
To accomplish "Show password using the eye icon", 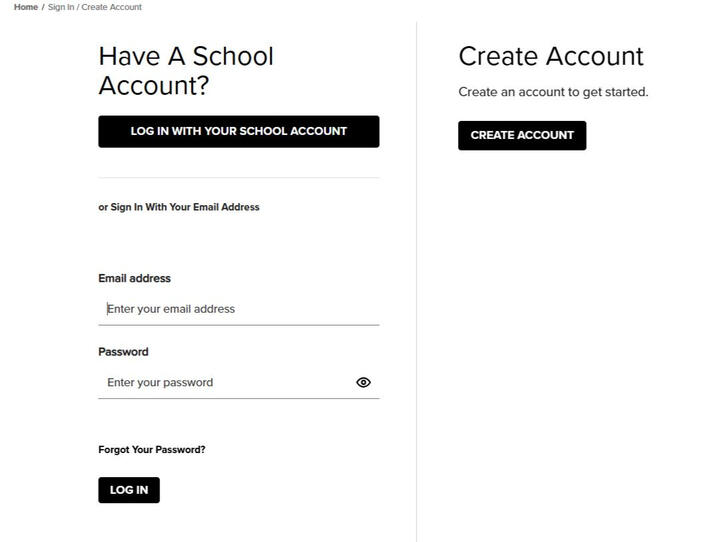I will tap(363, 382).
